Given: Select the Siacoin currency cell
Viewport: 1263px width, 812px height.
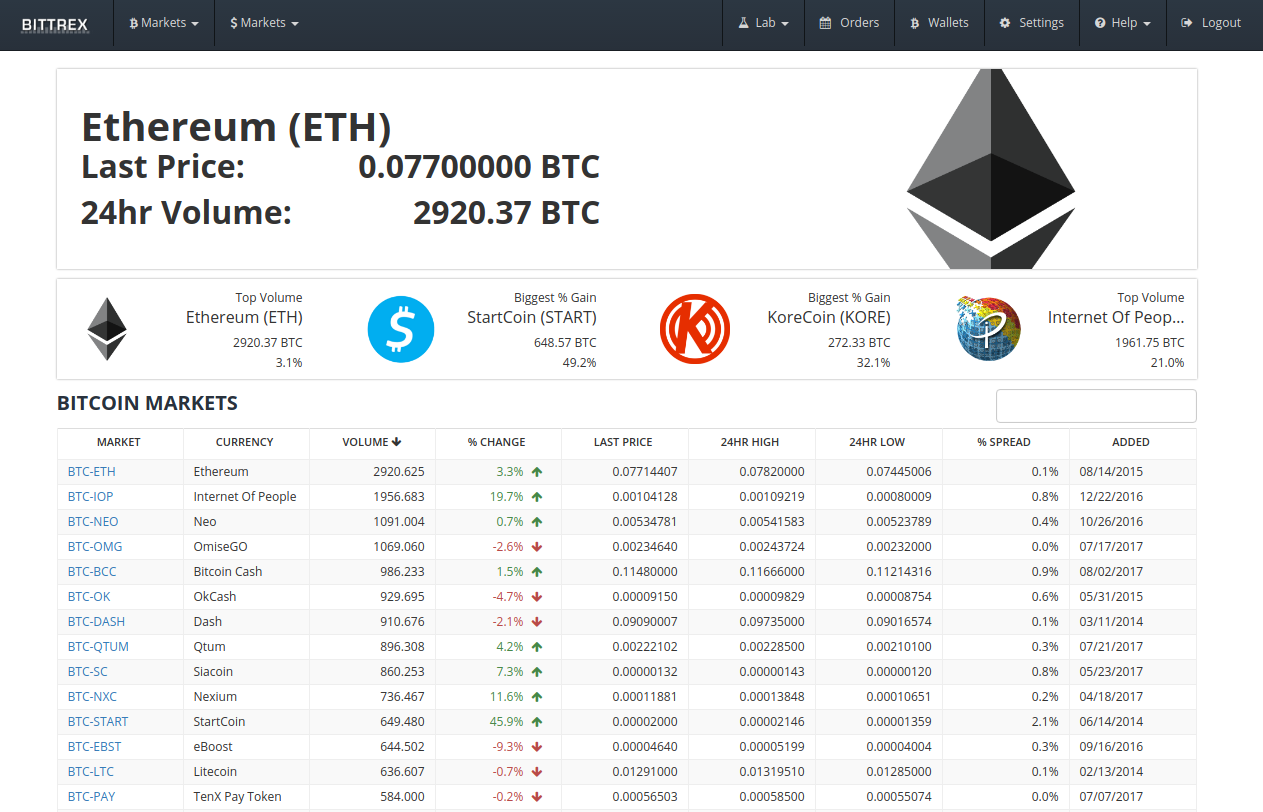Looking at the screenshot, I should tap(246, 672).
